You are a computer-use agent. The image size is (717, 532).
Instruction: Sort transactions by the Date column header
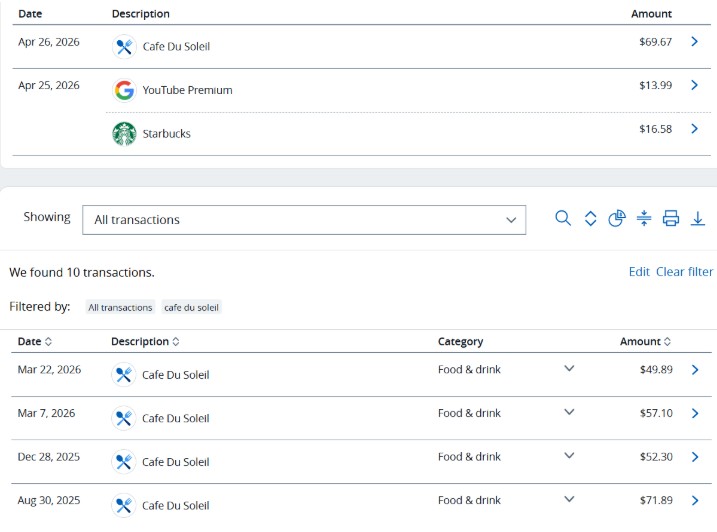pos(35,342)
